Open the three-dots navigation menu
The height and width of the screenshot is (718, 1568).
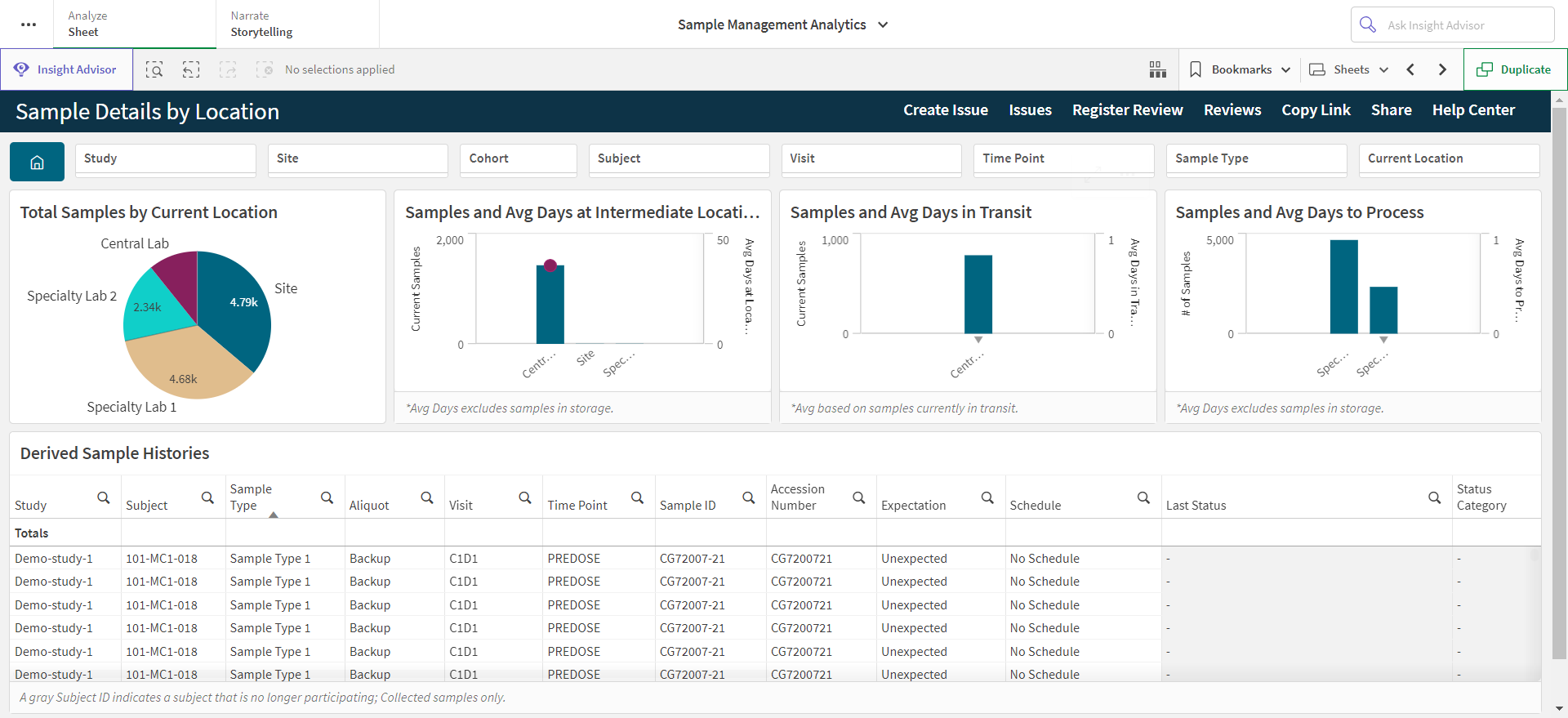29,25
